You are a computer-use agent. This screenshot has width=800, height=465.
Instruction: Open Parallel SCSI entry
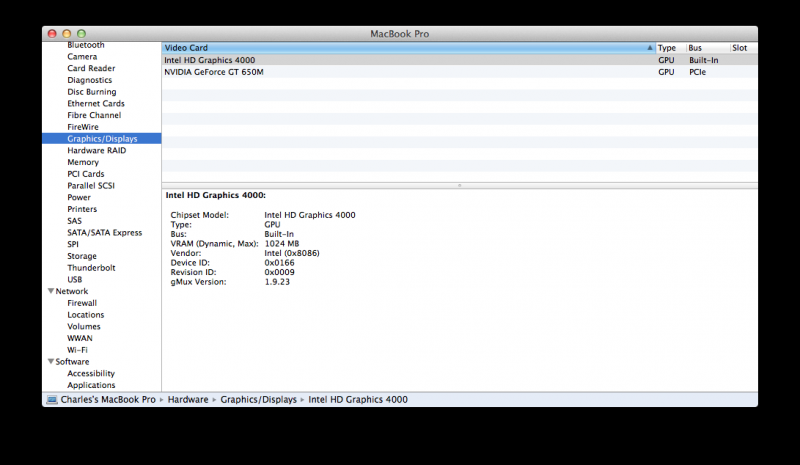click(x=91, y=186)
